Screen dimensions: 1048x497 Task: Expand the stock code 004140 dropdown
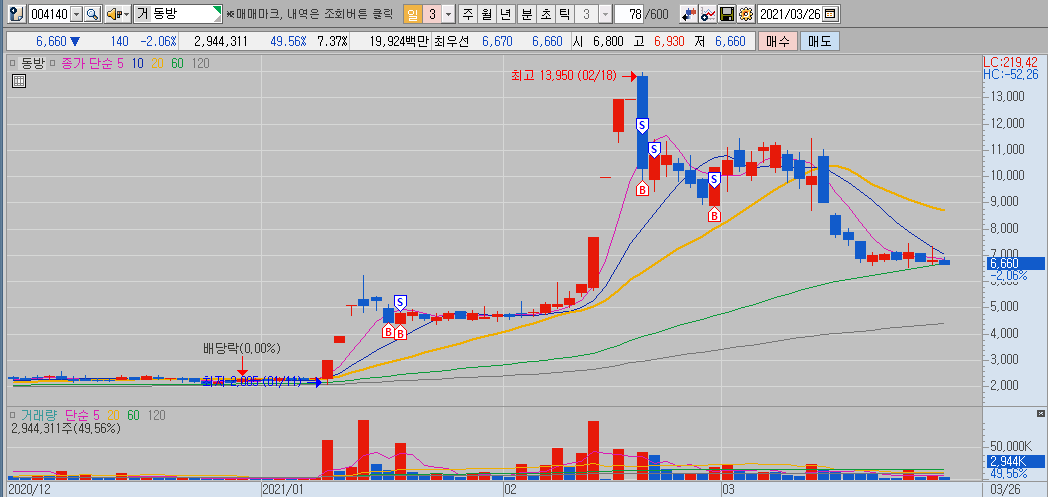[x=76, y=13]
